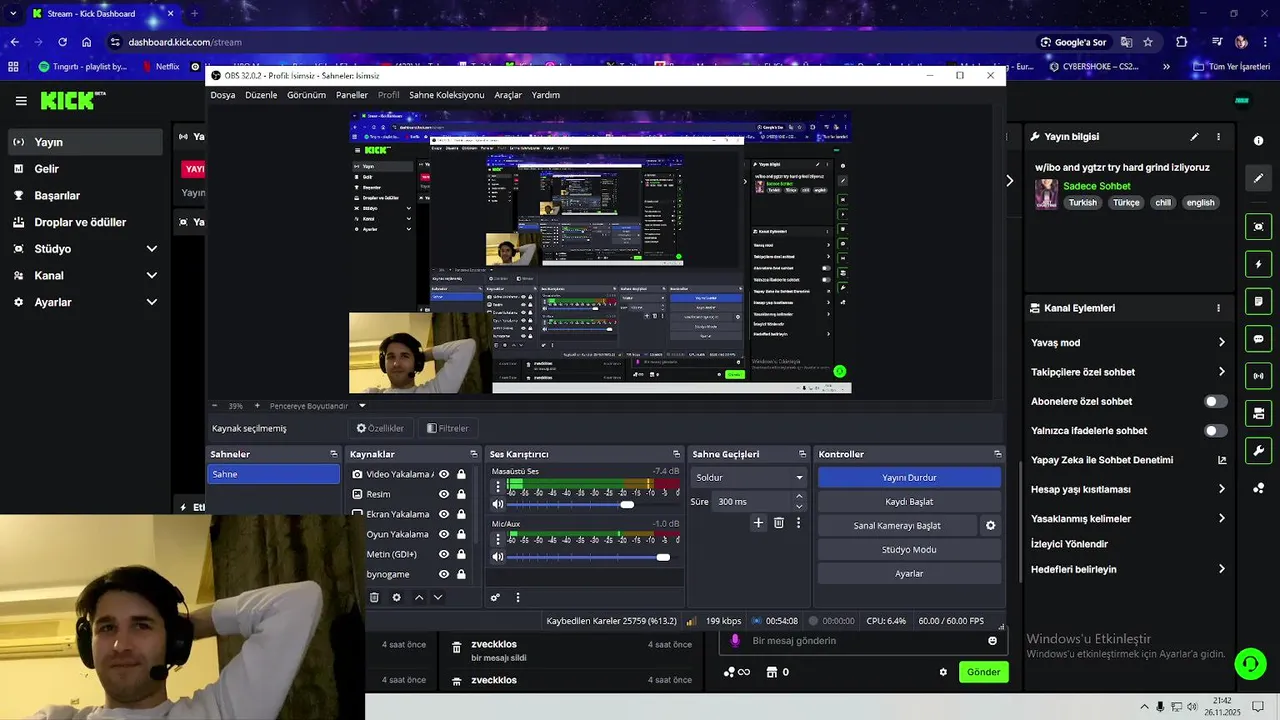Click the wrench icon in right sidebar
1280x720 pixels.
(1258, 451)
